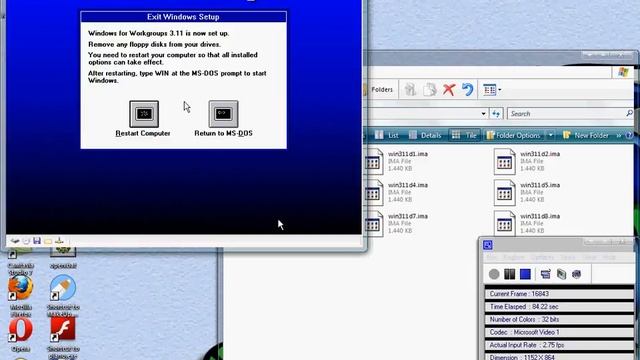The width and height of the screenshot is (640, 360).
Task: Click the Move To icon in Explorer toolbar
Action: point(410,89)
